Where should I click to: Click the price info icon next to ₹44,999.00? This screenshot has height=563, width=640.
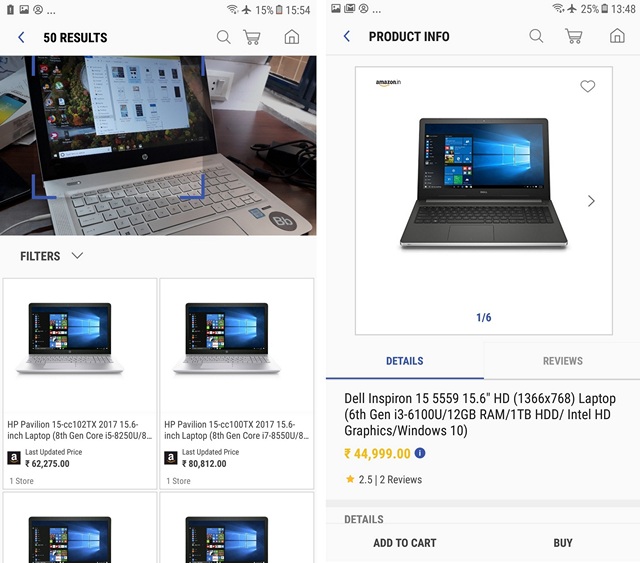(x=420, y=453)
